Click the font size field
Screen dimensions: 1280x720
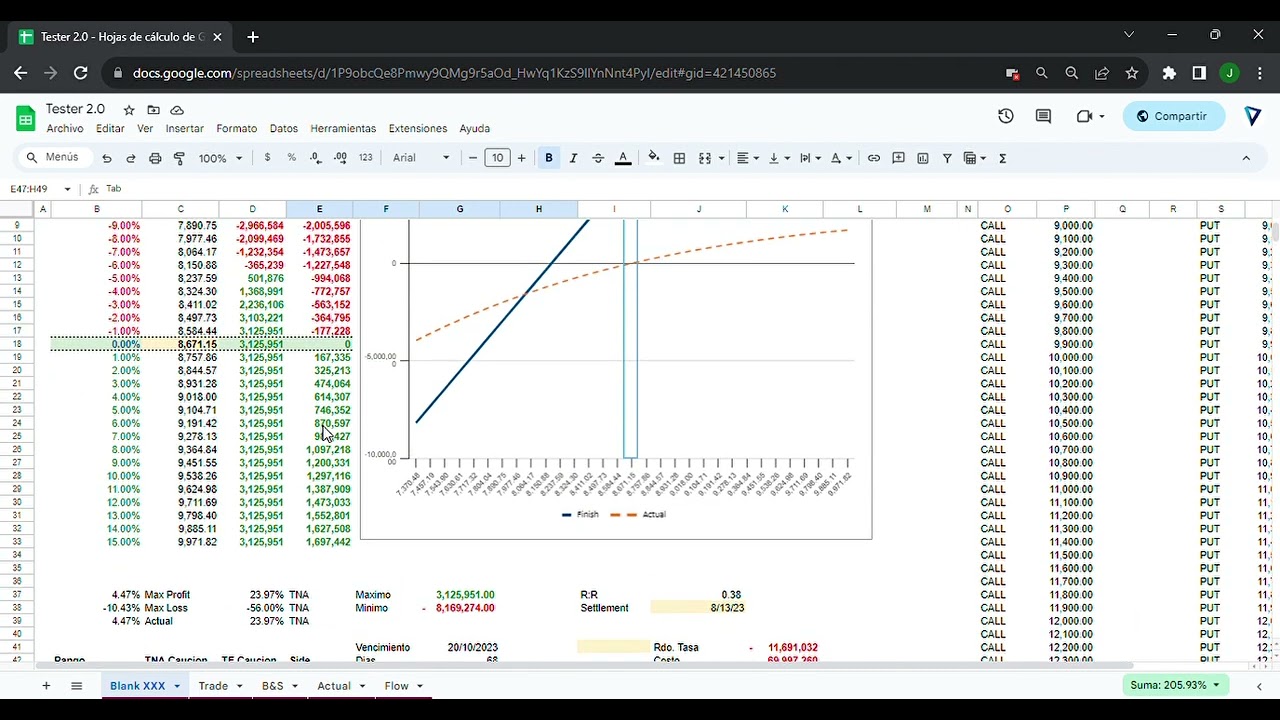coord(497,158)
